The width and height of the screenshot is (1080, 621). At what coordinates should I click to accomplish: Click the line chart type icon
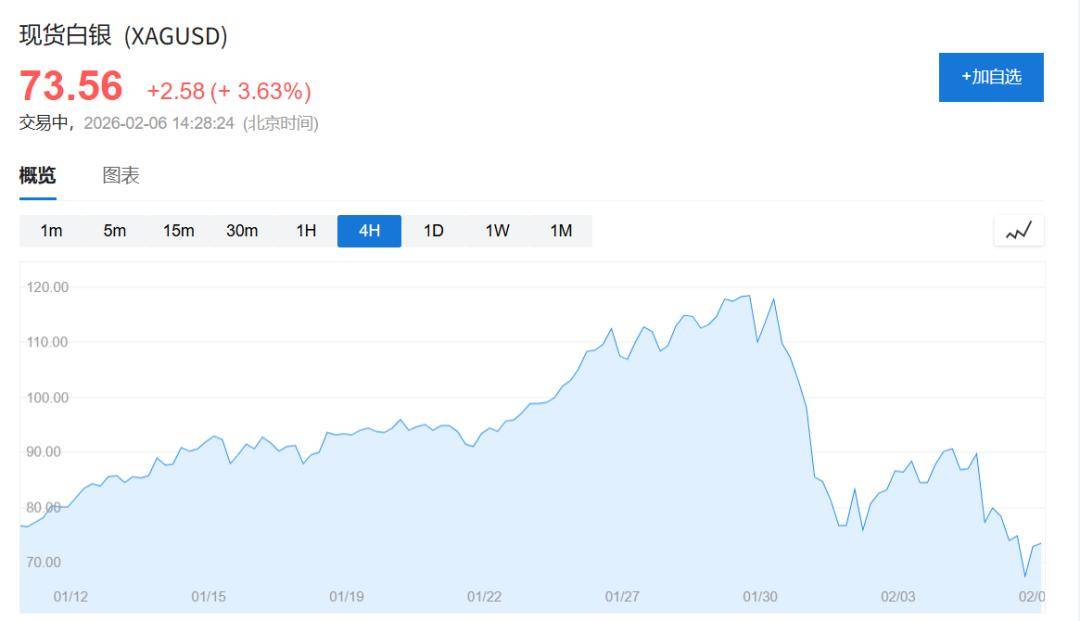1018,231
